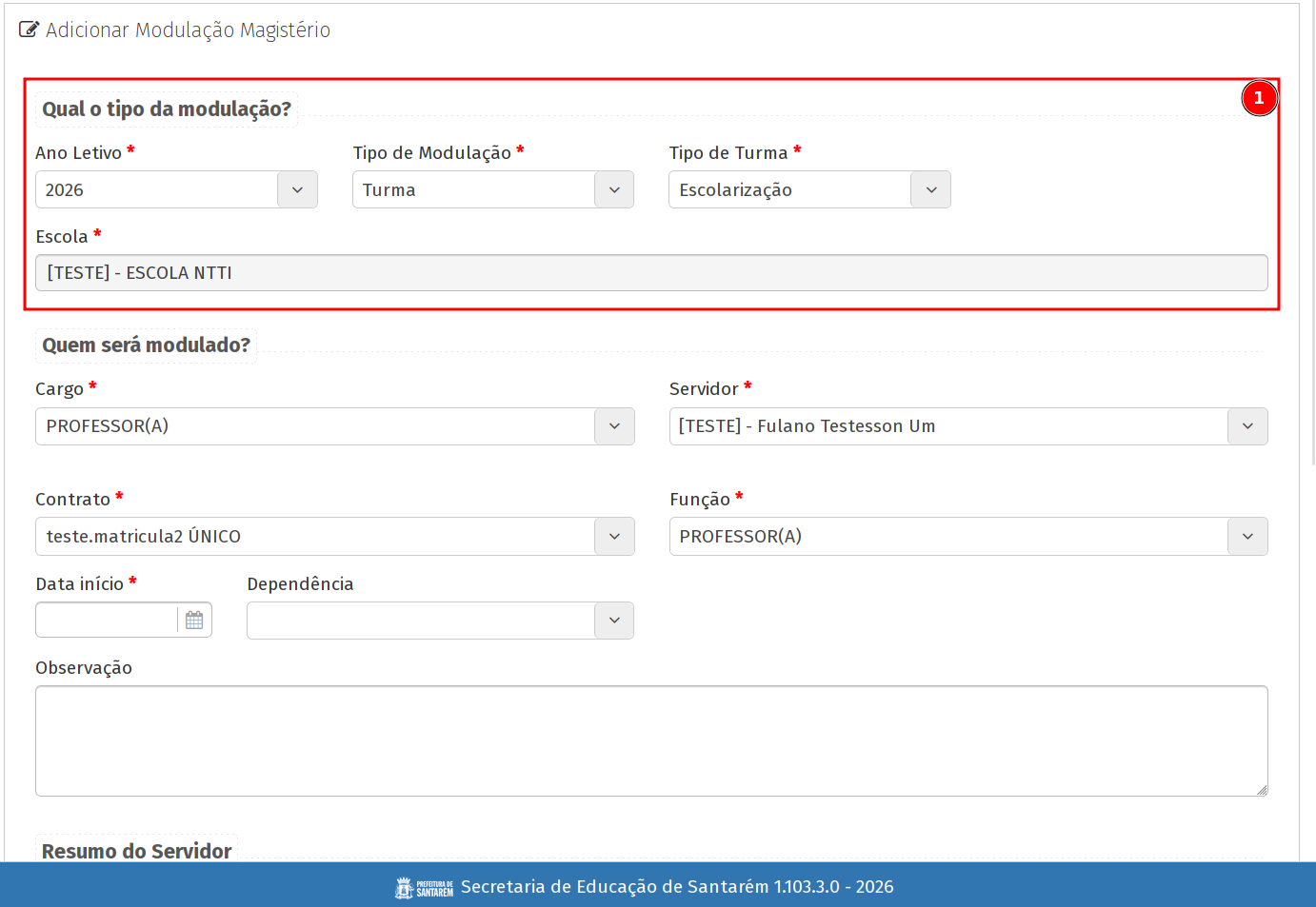Click the Quem será modulado? section heading
The width and height of the screenshot is (1316, 907).
click(146, 345)
